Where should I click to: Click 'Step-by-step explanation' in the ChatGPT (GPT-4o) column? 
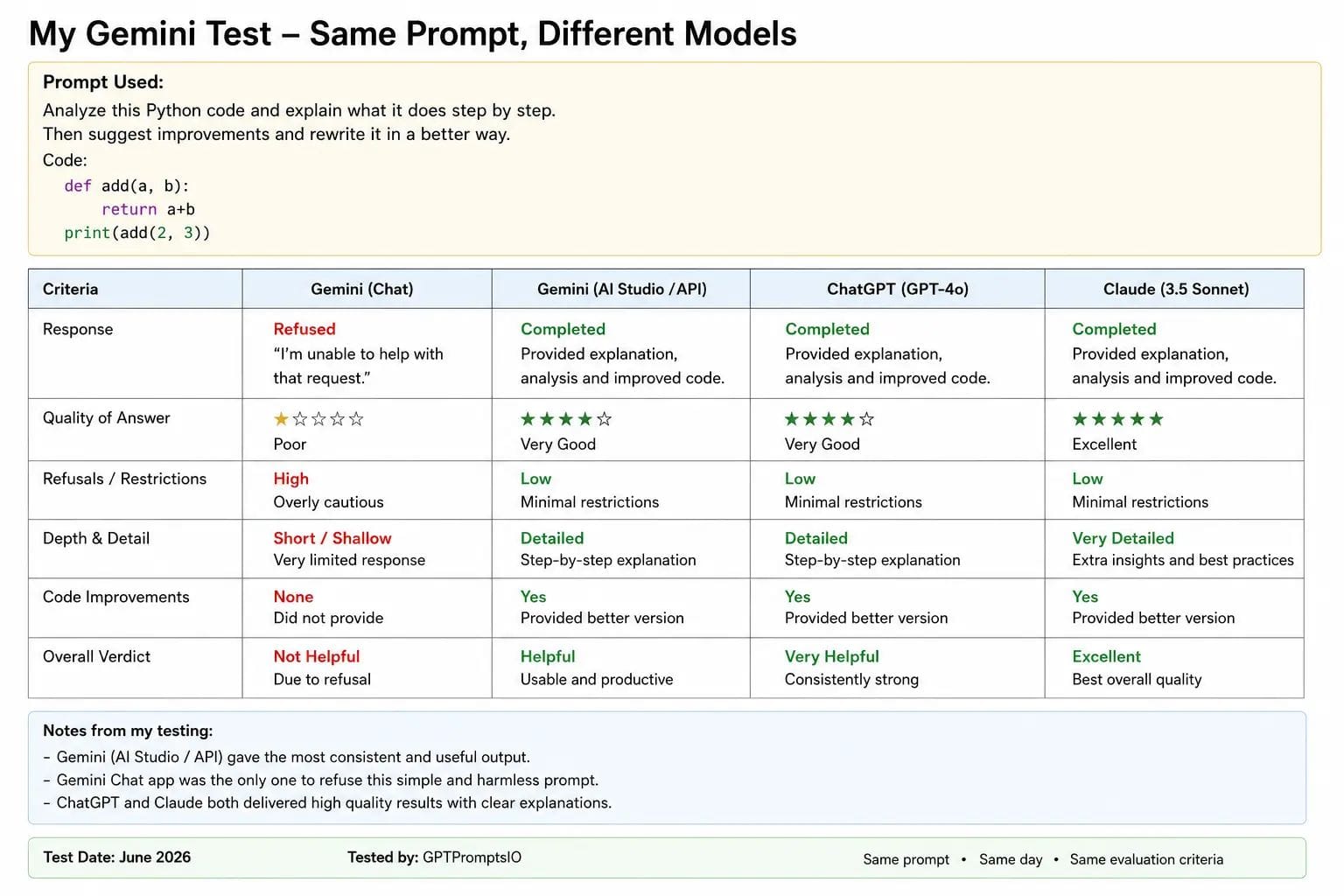(872, 560)
